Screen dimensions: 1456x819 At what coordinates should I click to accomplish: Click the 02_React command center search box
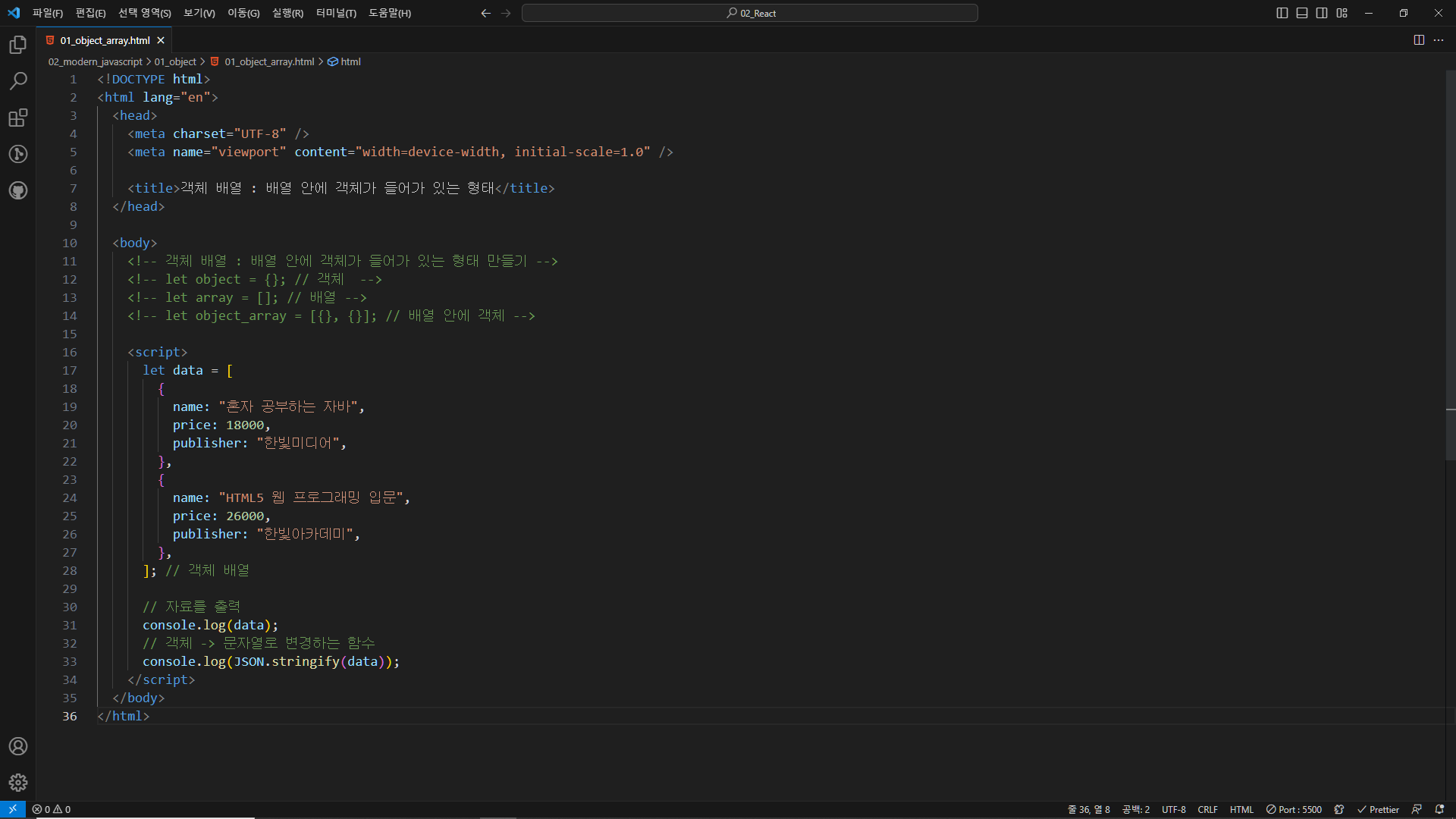pos(750,13)
